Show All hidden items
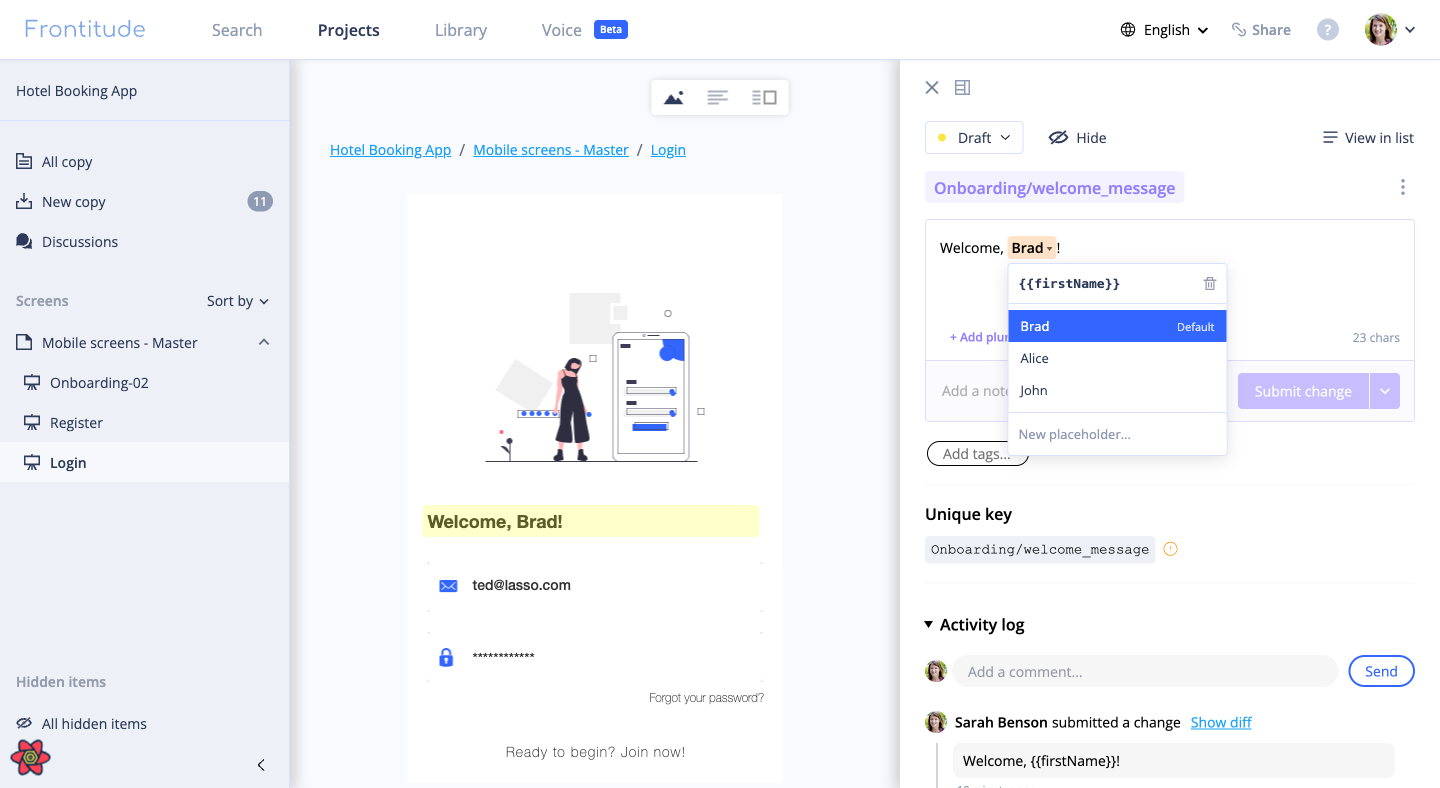This screenshot has width=1440, height=788. click(x=81, y=724)
